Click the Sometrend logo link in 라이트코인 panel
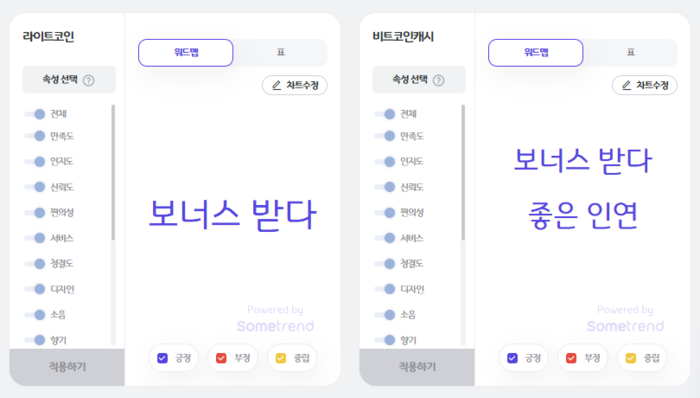The width and height of the screenshot is (700, 398). [275, 326]
